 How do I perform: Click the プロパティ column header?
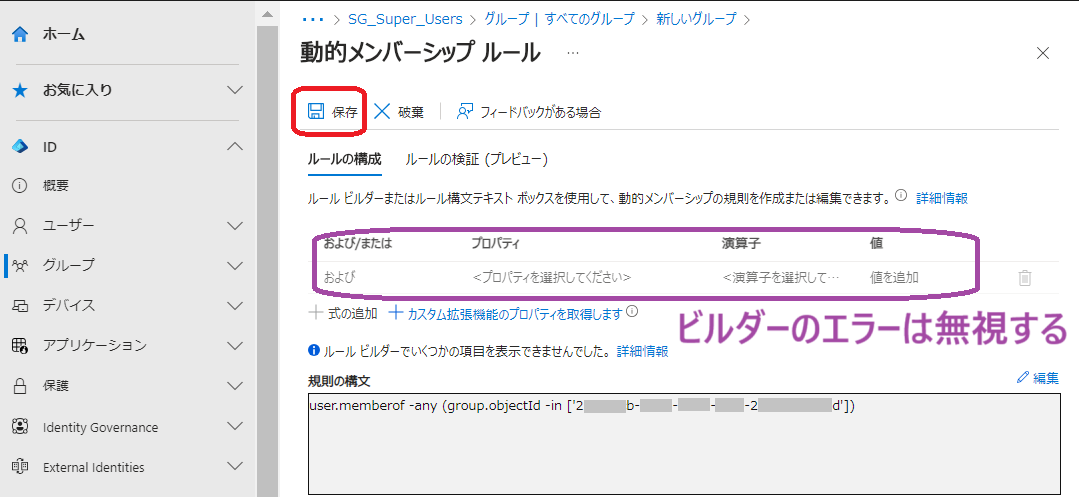pos(495,243)
